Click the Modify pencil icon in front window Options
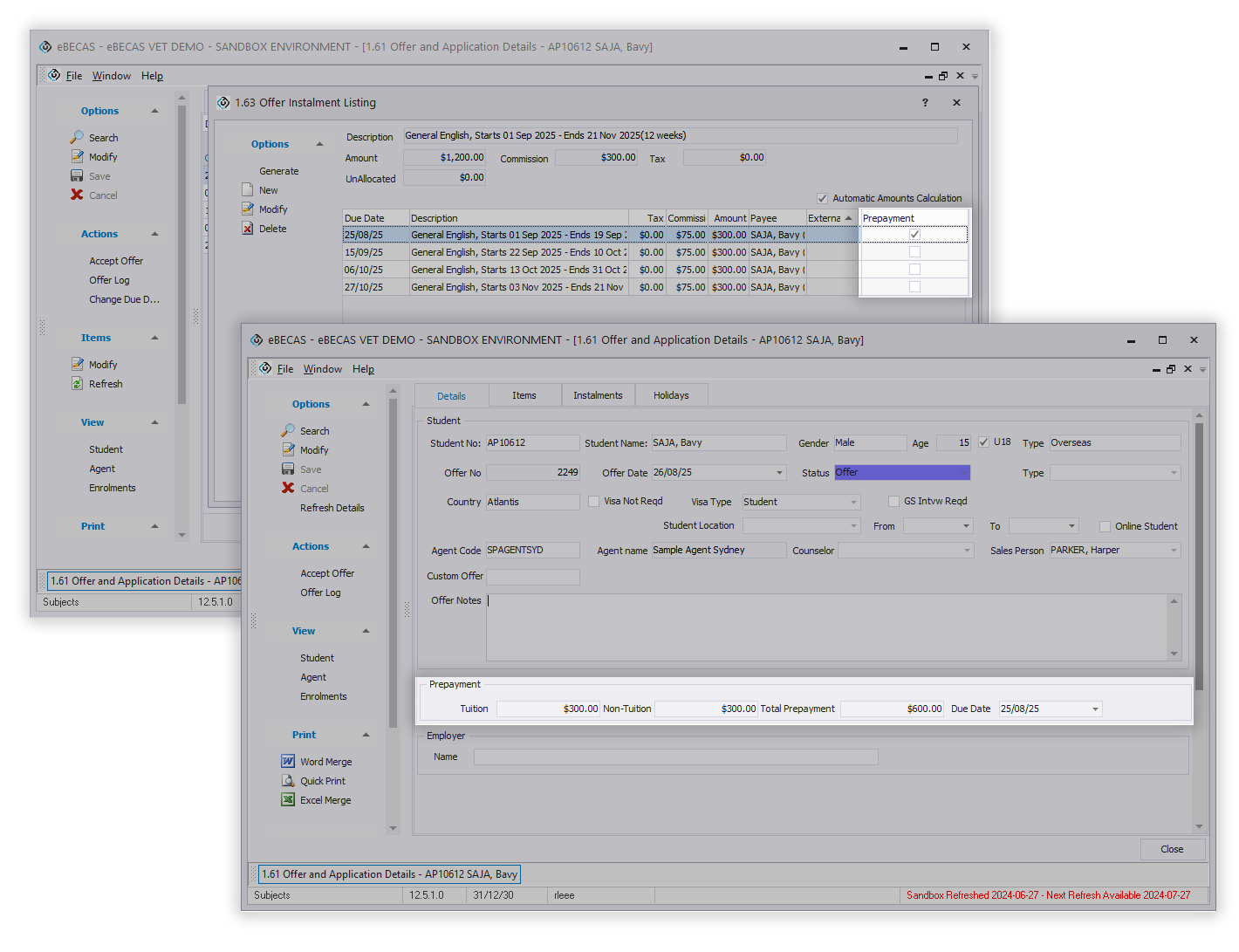Viewport: 1239px width, 952px height. click(x=288, y=450)
